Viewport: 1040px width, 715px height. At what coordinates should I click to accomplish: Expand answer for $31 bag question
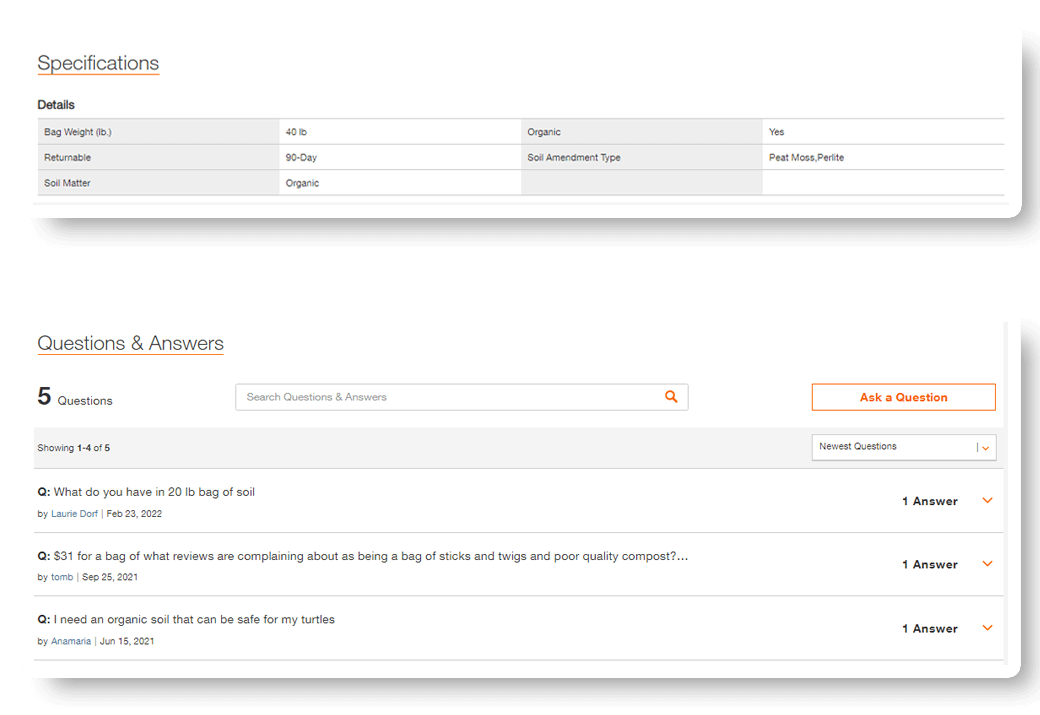[987, 564]
